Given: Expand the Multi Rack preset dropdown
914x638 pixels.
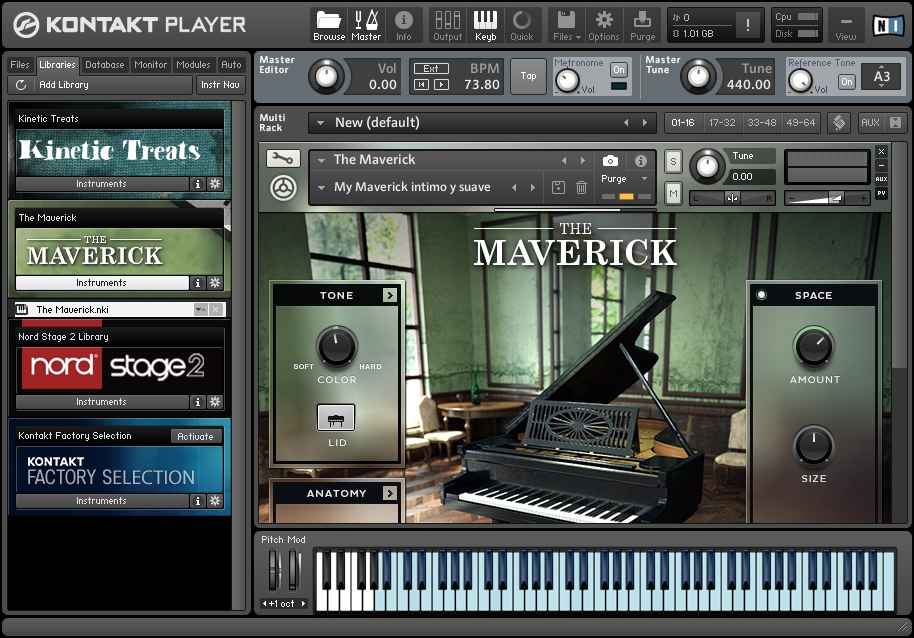Looking at the screenshot, I should (320, 123).
